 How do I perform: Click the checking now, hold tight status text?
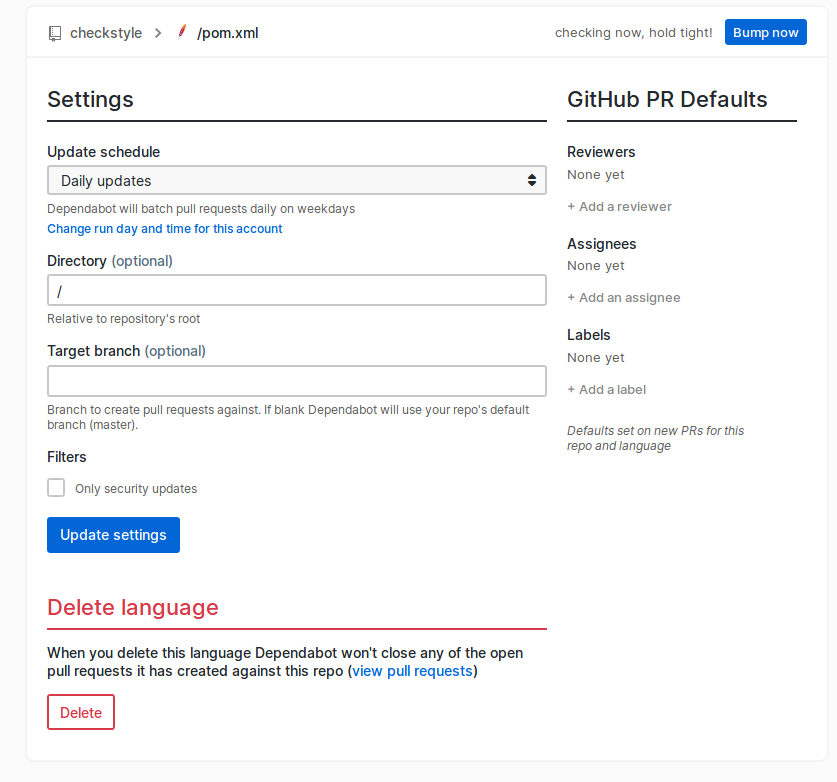point(633,32)
